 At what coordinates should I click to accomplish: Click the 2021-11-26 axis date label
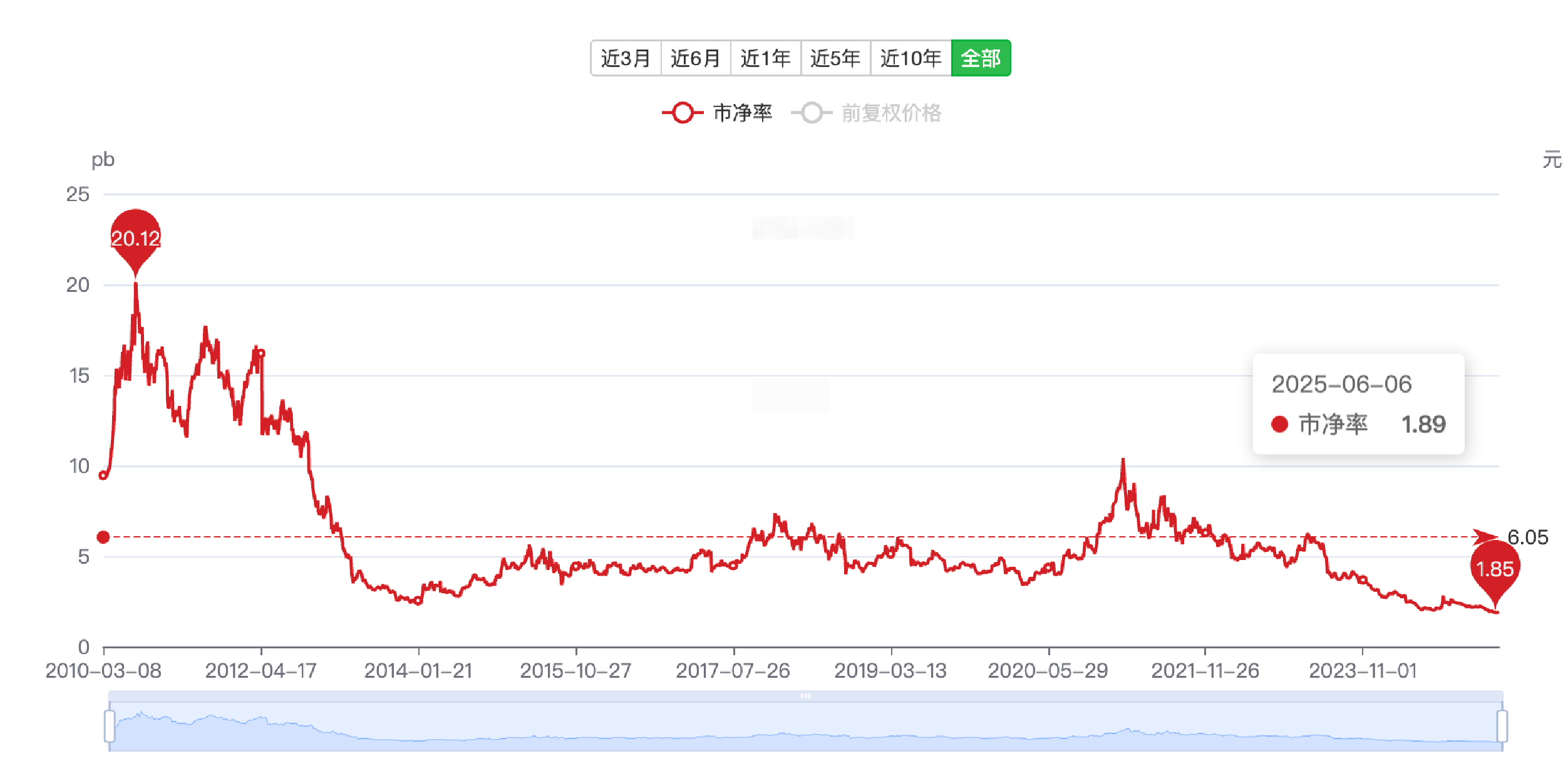click(1205, 671)
